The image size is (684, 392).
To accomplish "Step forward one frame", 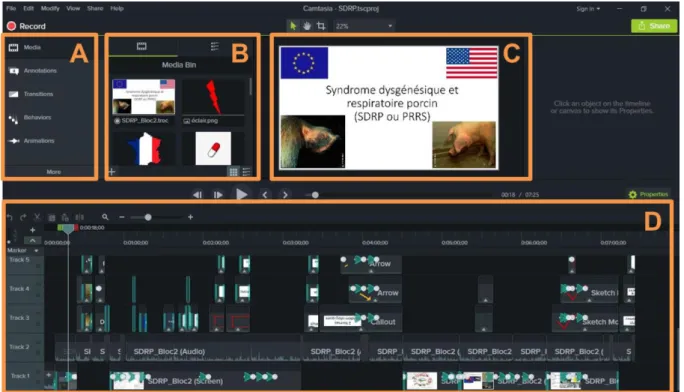I will 218,194.
